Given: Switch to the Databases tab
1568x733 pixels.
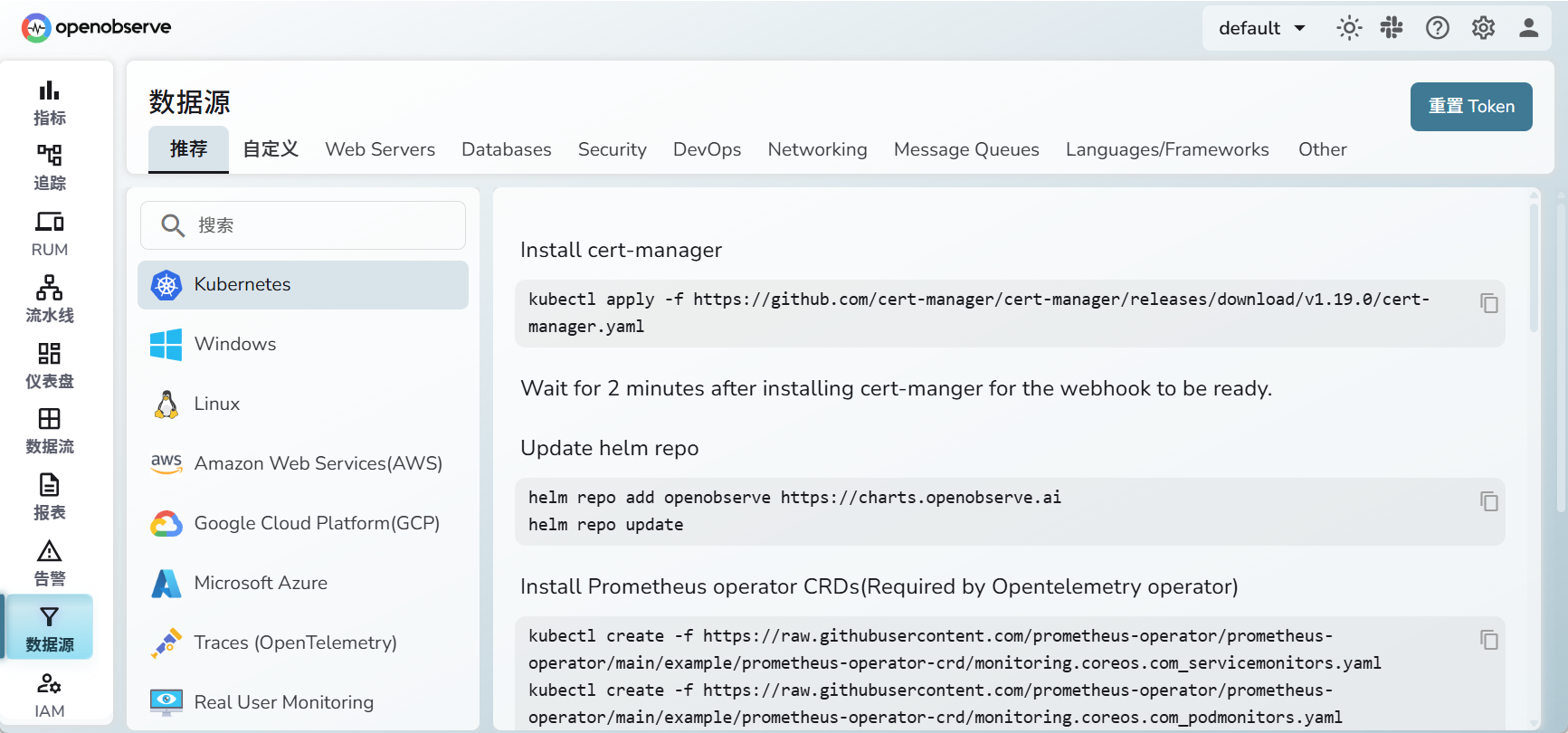Looking at the screenshot, I should [x=506, y=149].
